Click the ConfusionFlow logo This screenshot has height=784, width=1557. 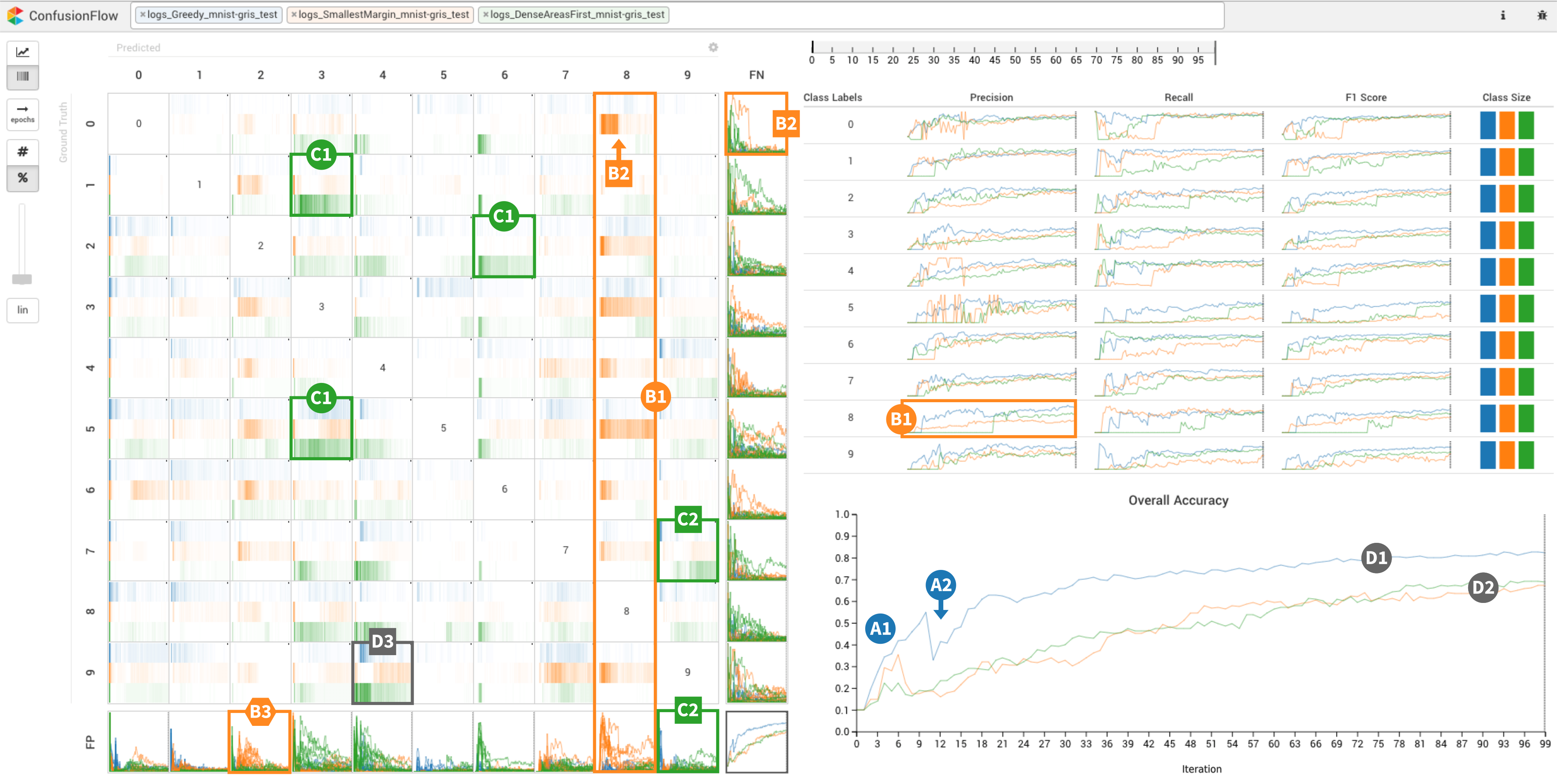pos(16,15)
